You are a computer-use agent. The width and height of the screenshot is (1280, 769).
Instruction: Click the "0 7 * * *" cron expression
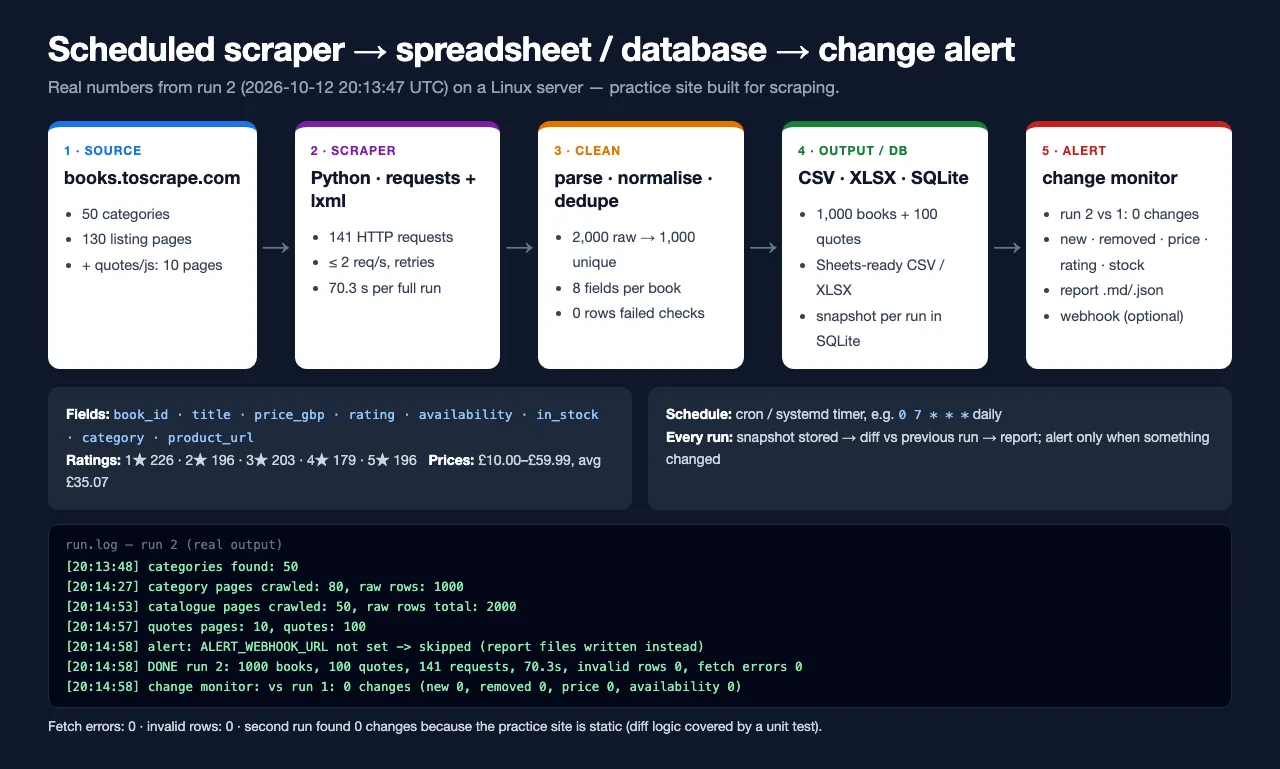pyautogui.click(x=934, y=414)
